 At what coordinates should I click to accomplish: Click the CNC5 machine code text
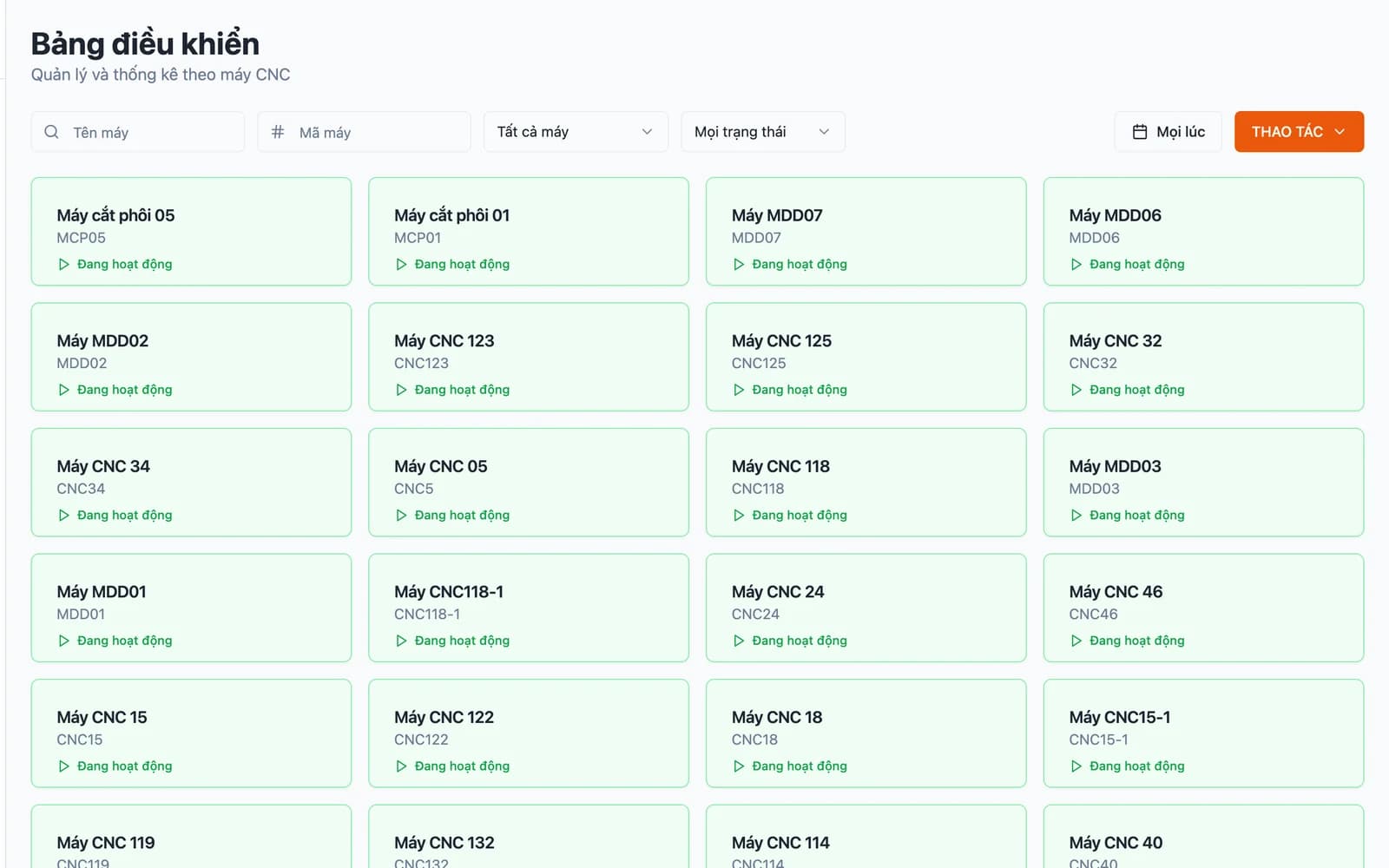[x=413, y=489]
